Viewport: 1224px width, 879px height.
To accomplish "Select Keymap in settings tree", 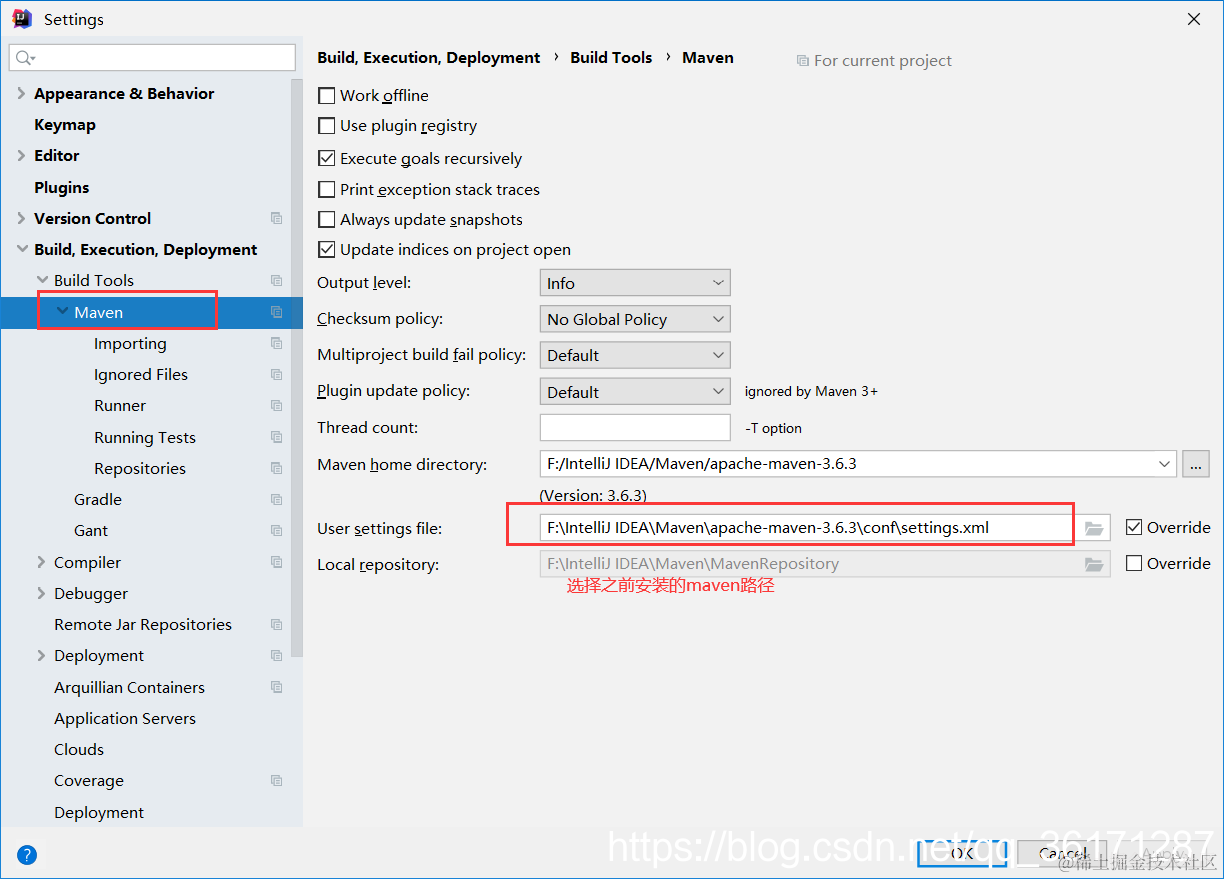I will [65, 125].
